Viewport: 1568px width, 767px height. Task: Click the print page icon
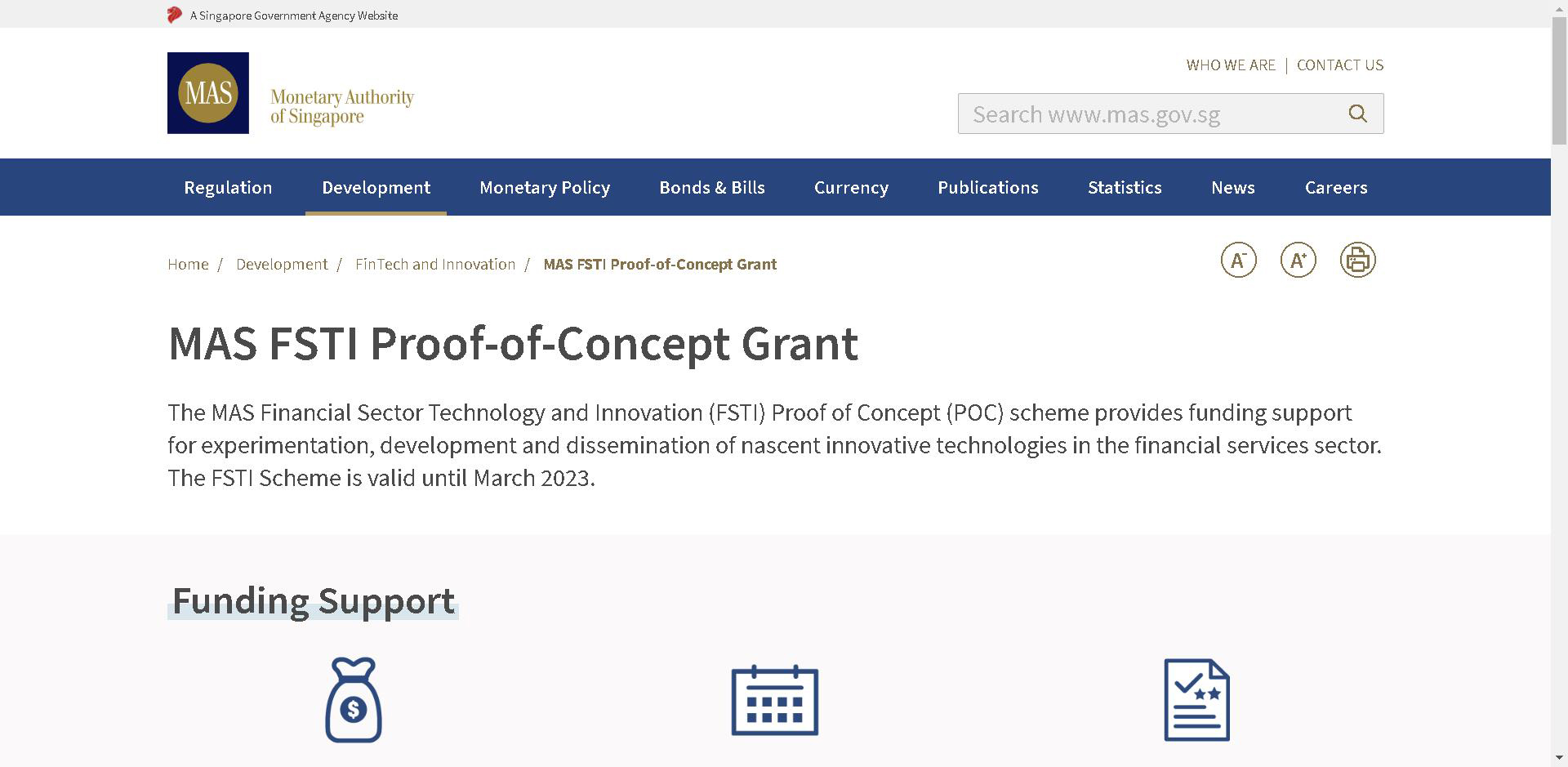(x=1357, y=260)
